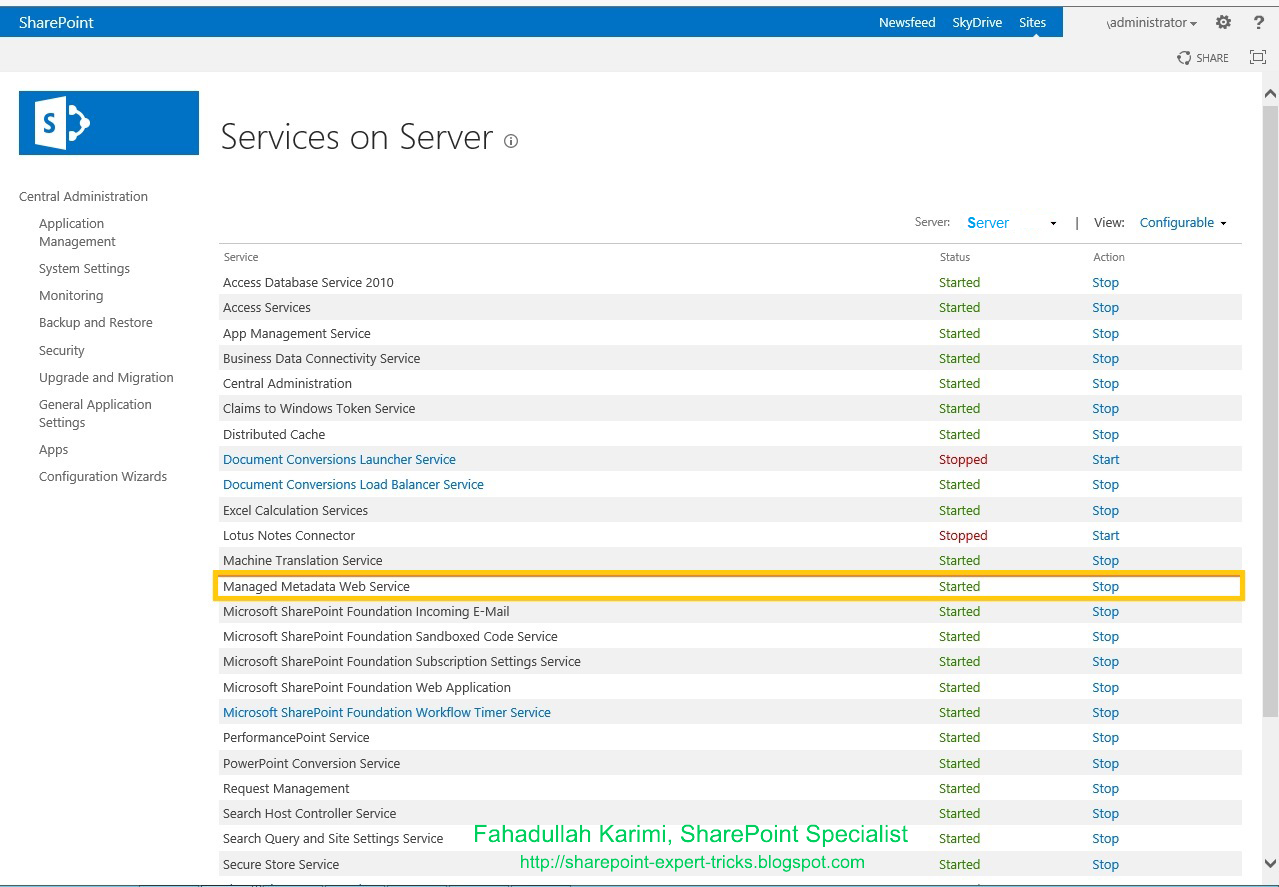Open SharePoint help with the question mark icon
Screen dimensions: 1279x887
1258,21
